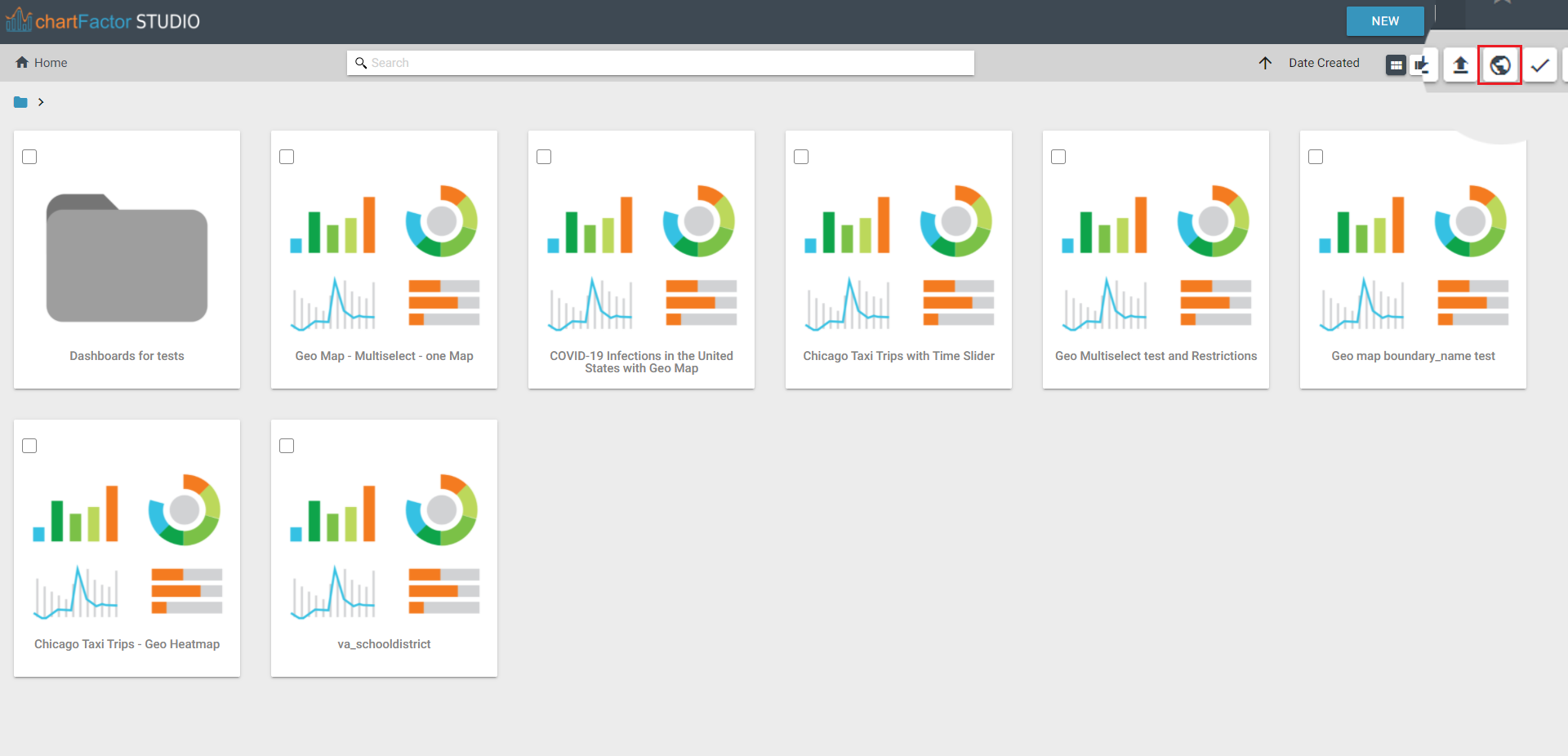Click the globe icon in the toolbar

point(1499,65)
